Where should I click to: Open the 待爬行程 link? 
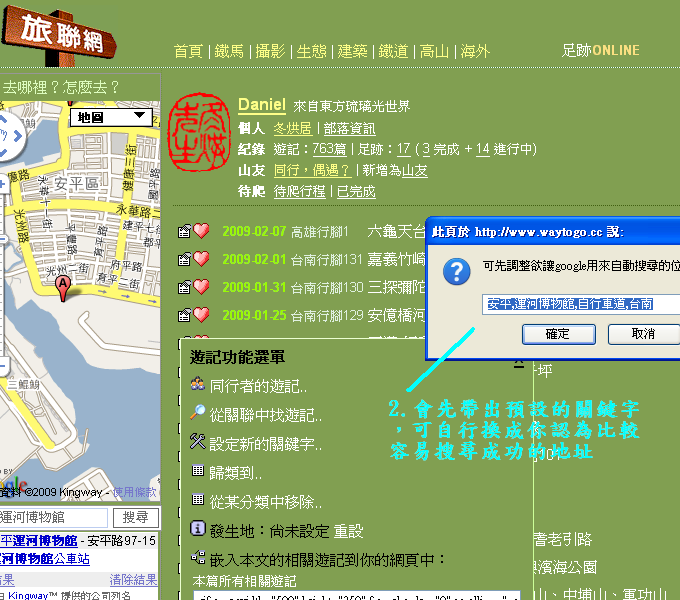click(x=299, y=191)
